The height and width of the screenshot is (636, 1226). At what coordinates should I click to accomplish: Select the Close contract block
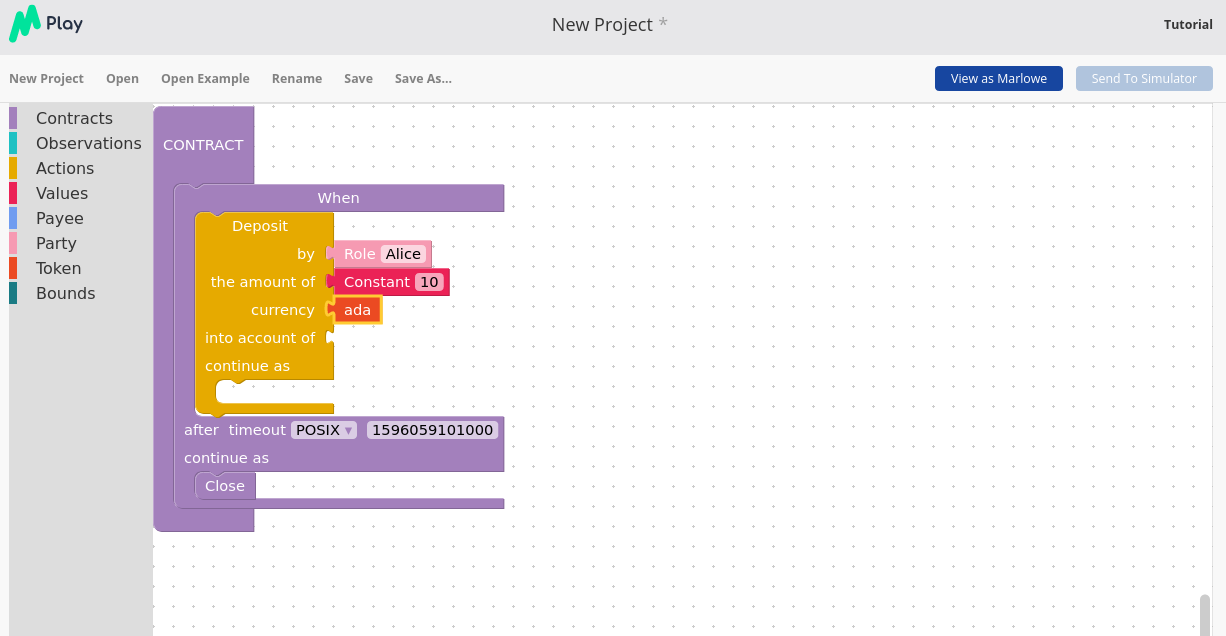pyautogui.click(x=225, y=486)
